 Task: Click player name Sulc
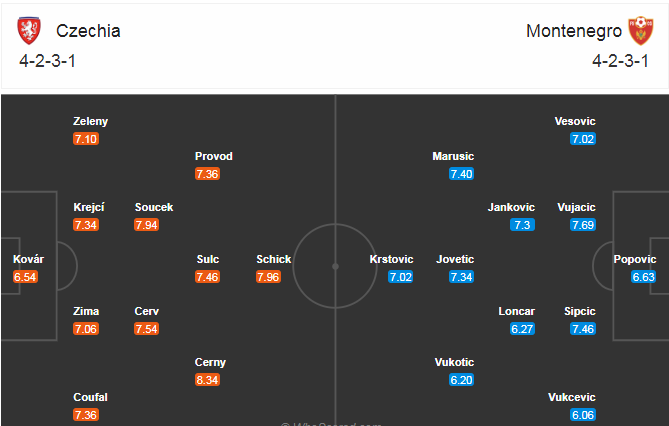click(x=208, y=259)
